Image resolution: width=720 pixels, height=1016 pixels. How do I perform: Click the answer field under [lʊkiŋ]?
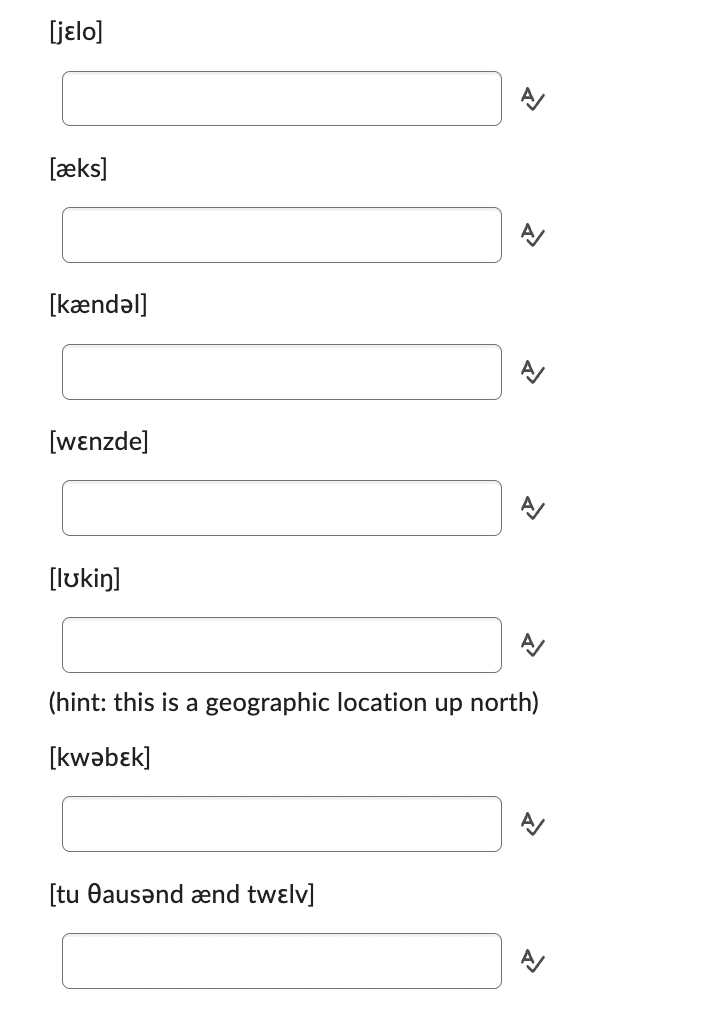click(x=281, y=645)
